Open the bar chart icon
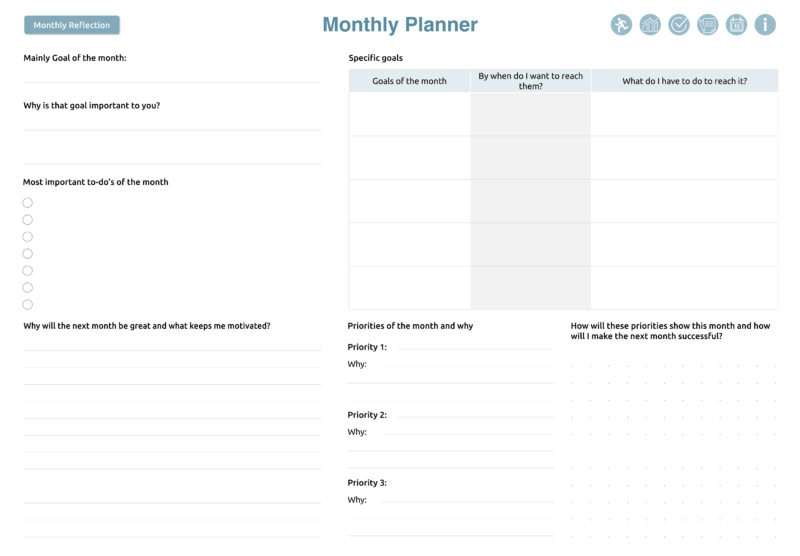 [x=650, y=25]
